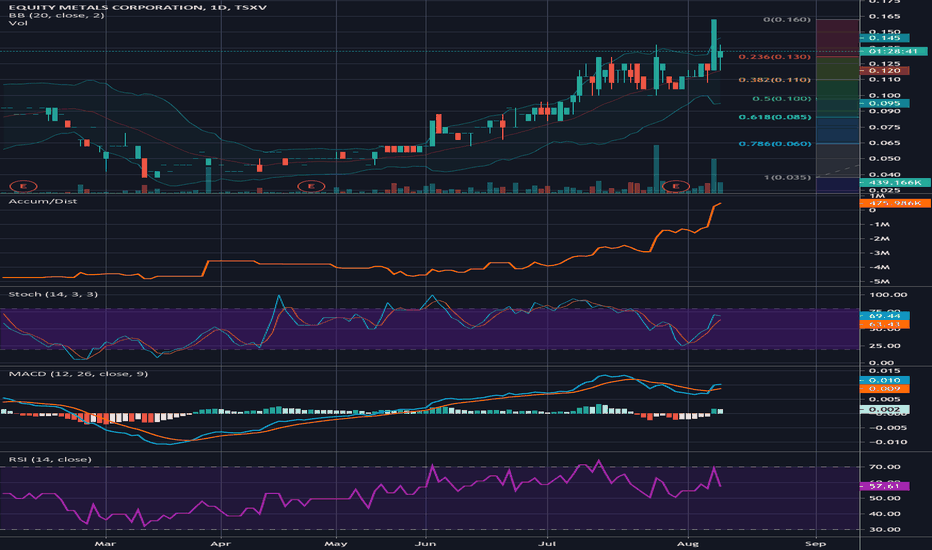Viewport: 932px width, 550px height.
Task: Click the Fibonacci 0.5(0.100) level label
Action: click(x=782, y=99)
